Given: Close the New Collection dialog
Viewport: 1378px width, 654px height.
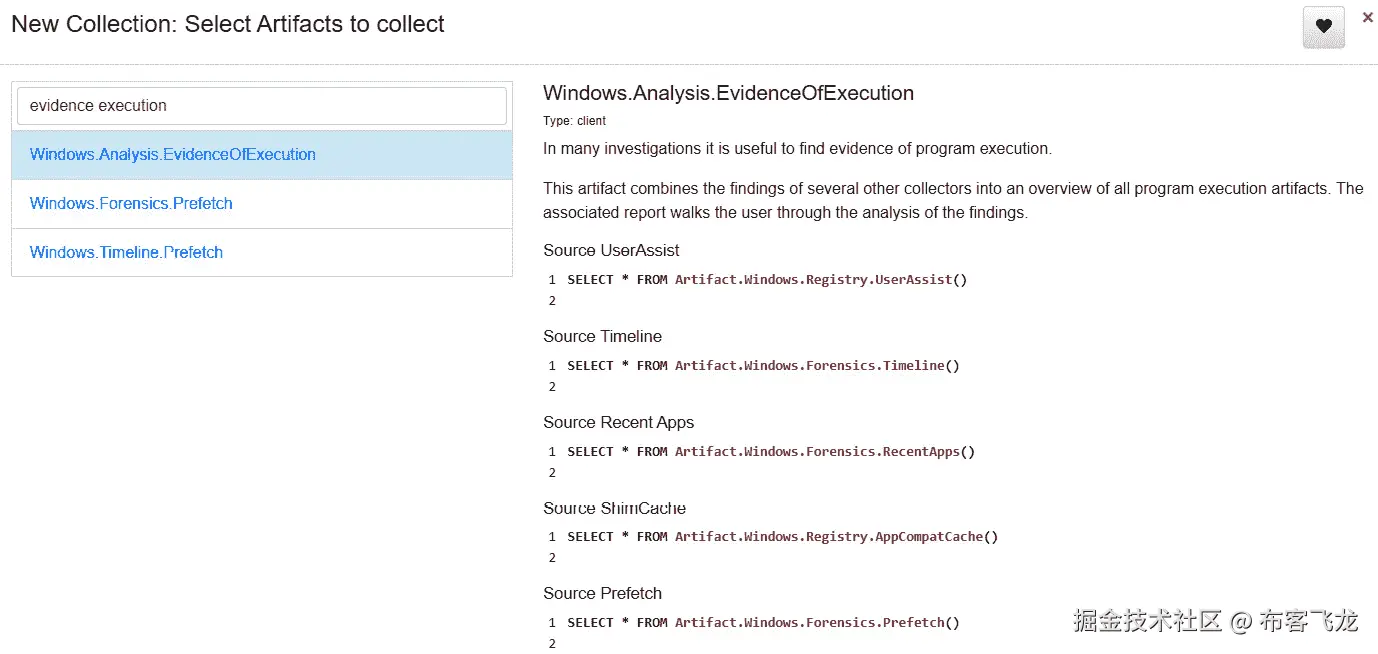Looking at the screenshot, I should click(x=1367, y=17).
